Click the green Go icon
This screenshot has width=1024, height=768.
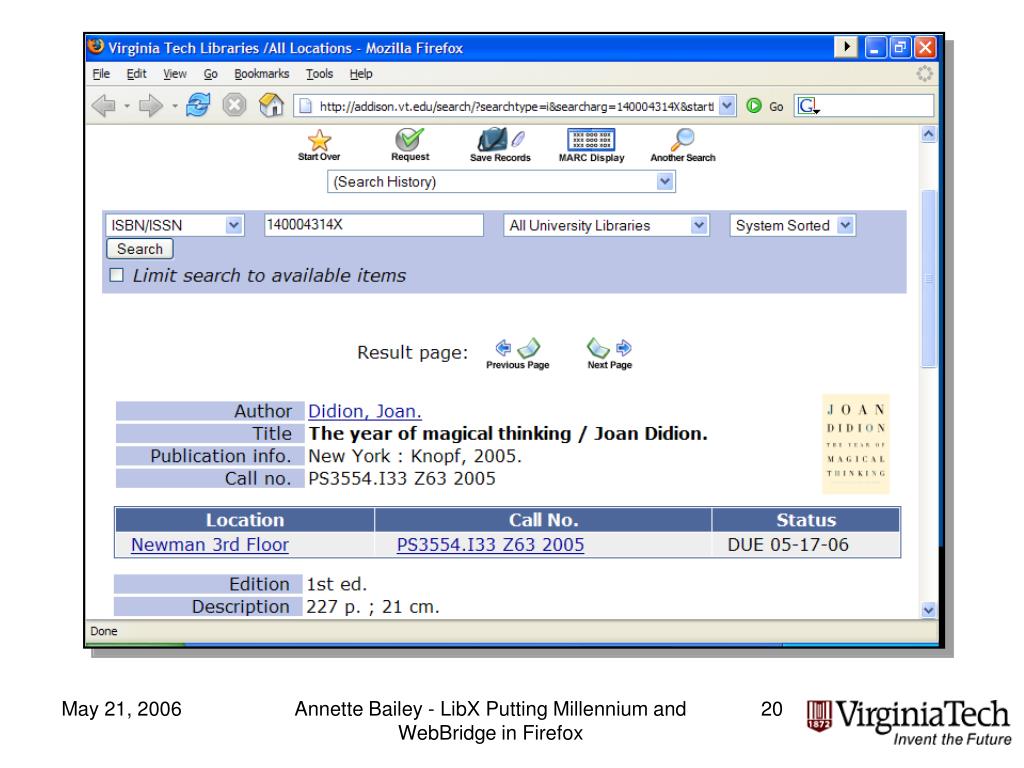[x=754, y=106]
